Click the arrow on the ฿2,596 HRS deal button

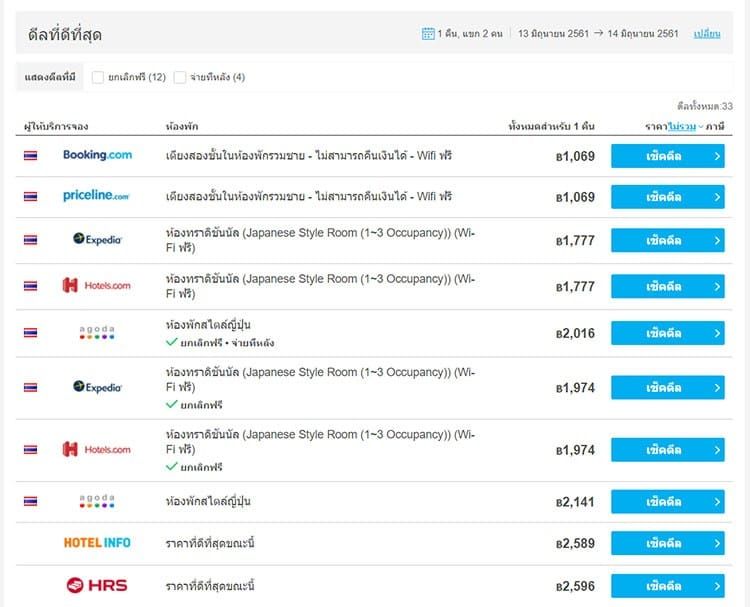(717, 586)
